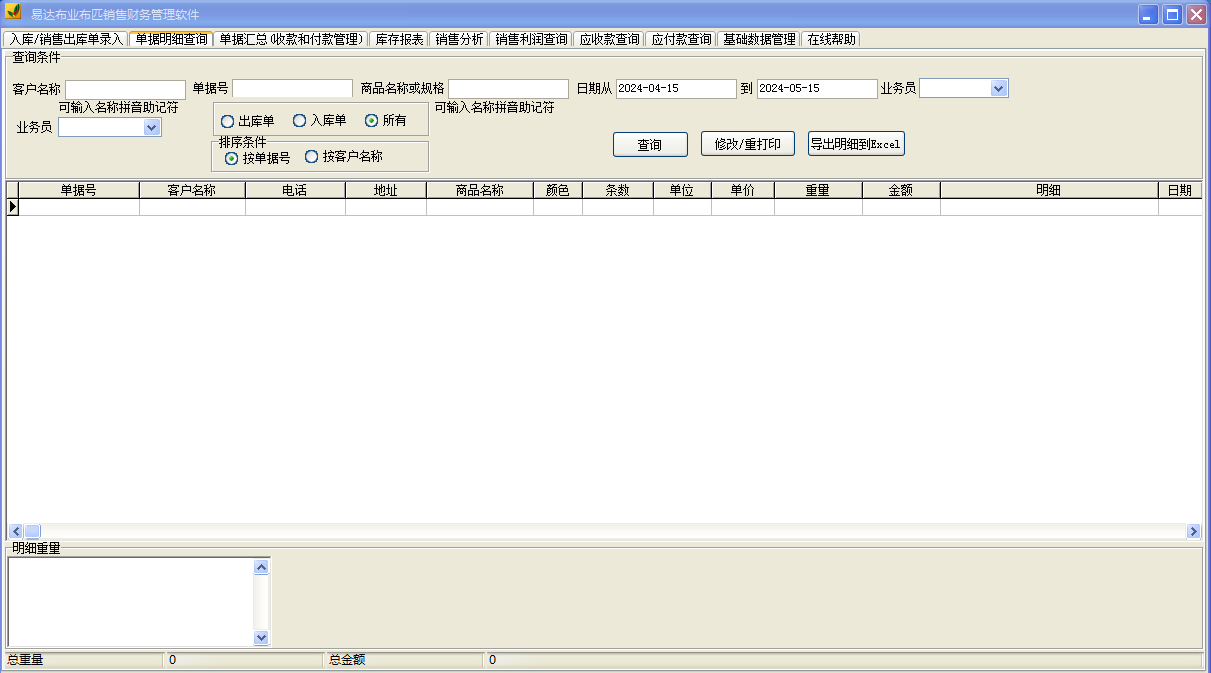This screenshot has width=1211, height=673.
Task: Open the 应收款查询 tab
Action: pos(609,39)
